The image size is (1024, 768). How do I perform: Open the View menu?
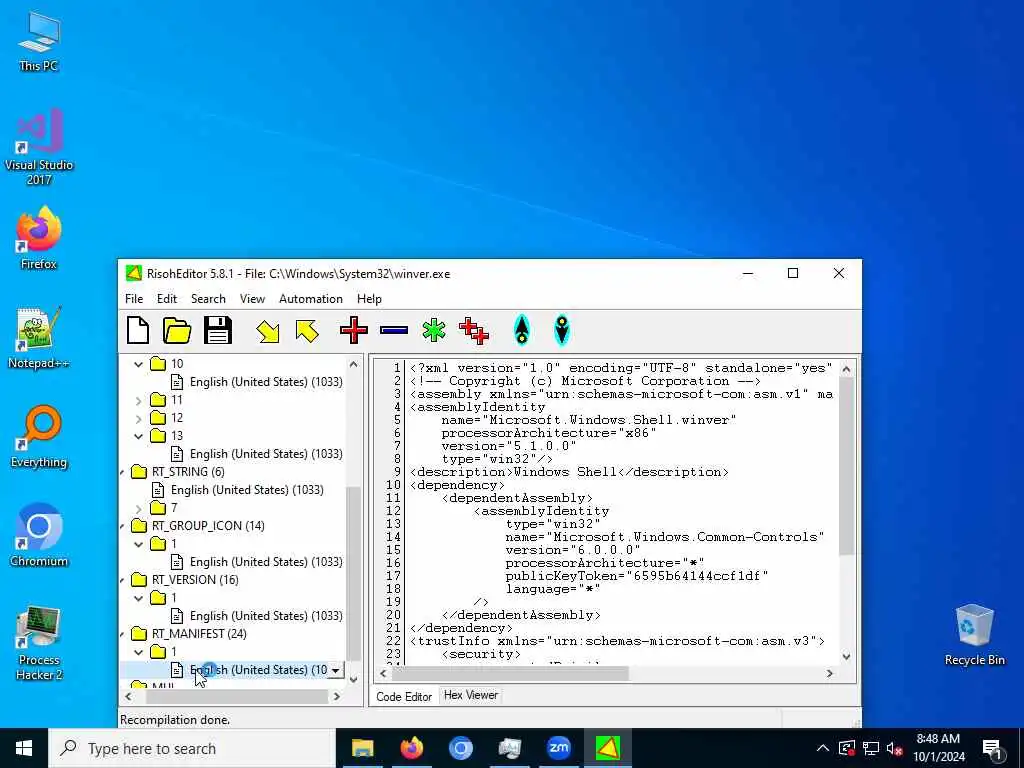(x=252, y=298)
